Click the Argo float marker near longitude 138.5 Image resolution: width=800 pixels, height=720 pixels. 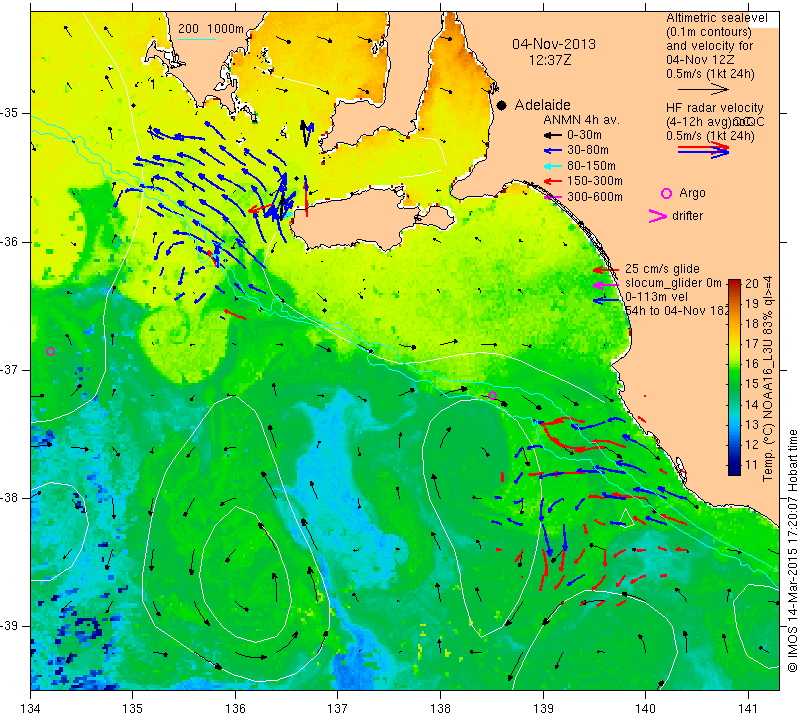click(492, 395)
